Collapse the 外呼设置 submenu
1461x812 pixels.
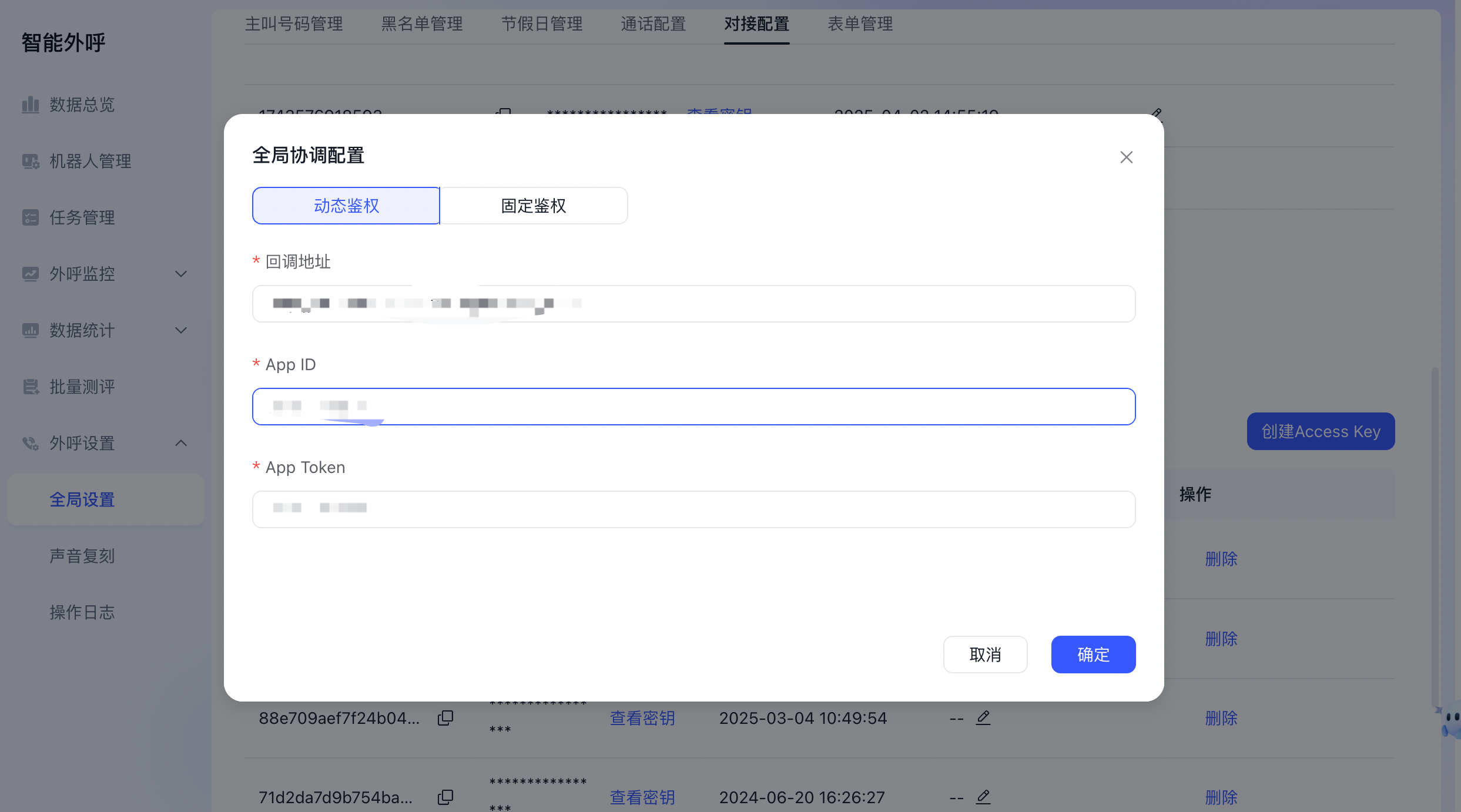click(x=181, y=443)
